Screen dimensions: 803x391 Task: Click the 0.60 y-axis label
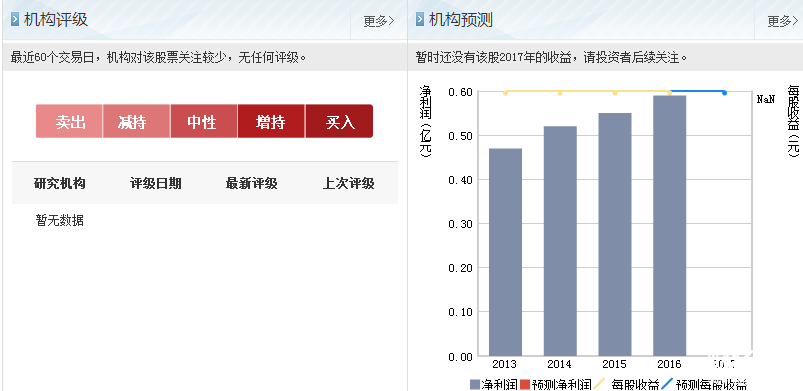460,92
